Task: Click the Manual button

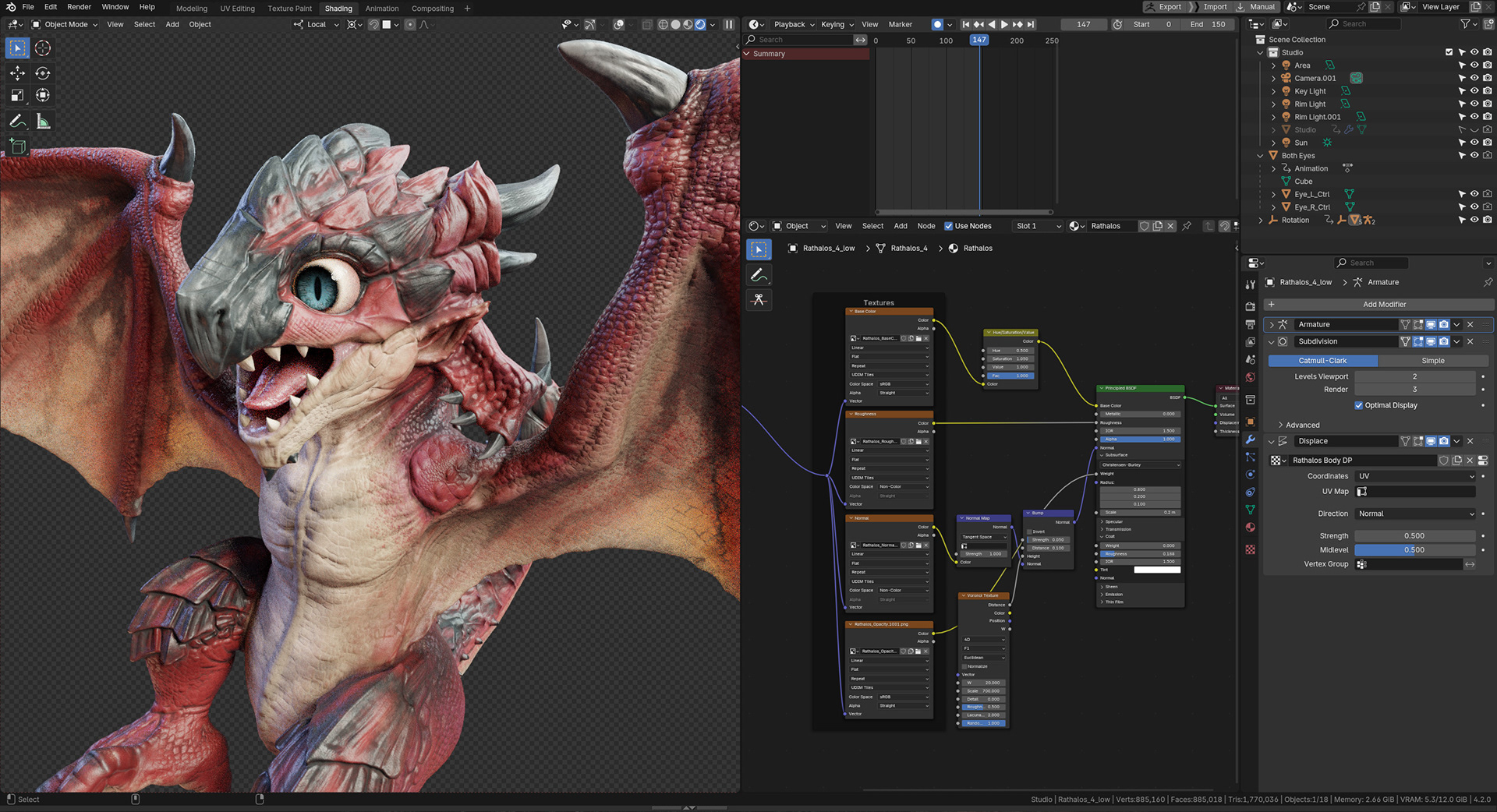Action: pos(1256,7)
